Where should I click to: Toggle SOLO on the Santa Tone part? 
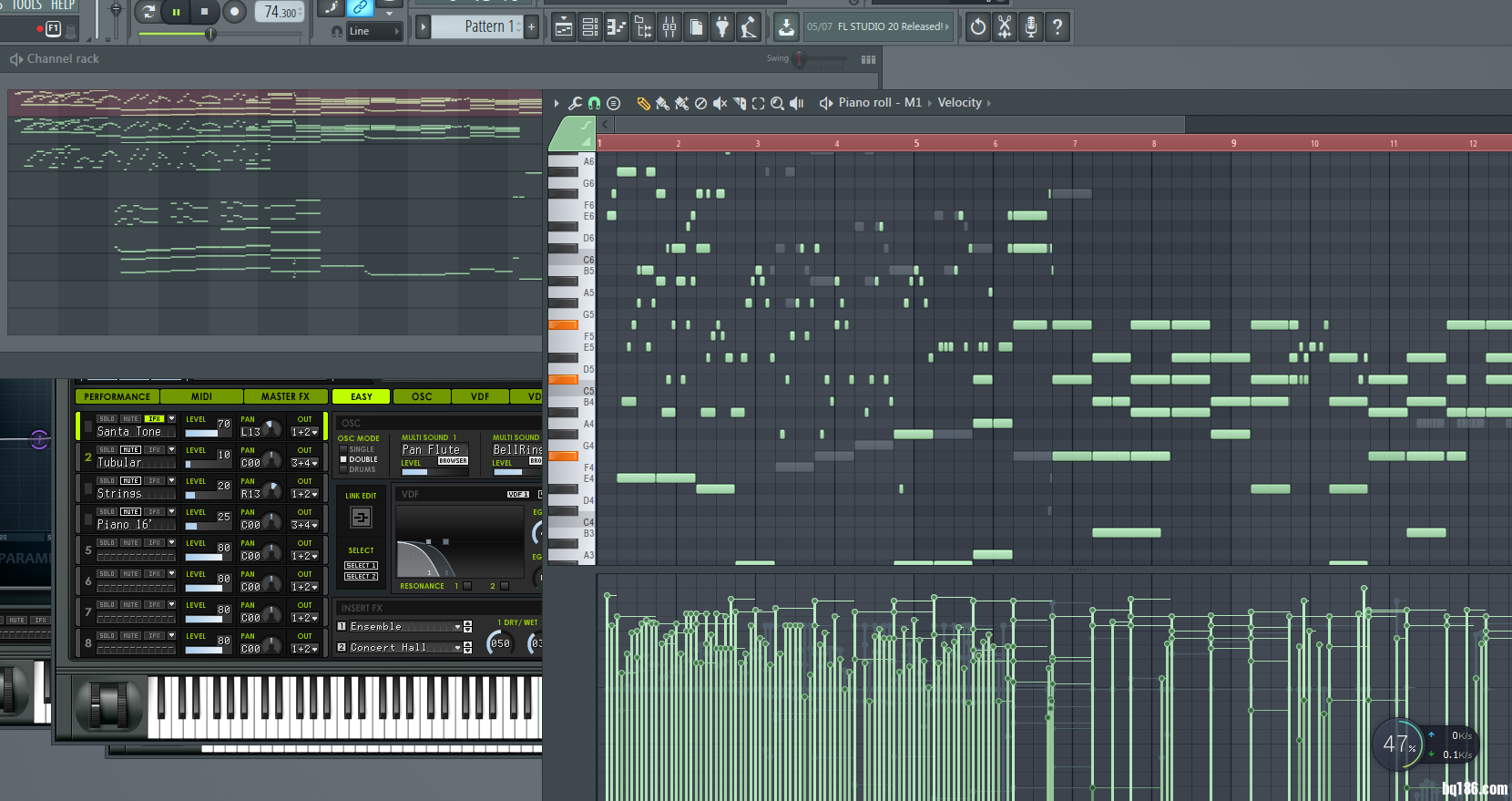[107, 419]
